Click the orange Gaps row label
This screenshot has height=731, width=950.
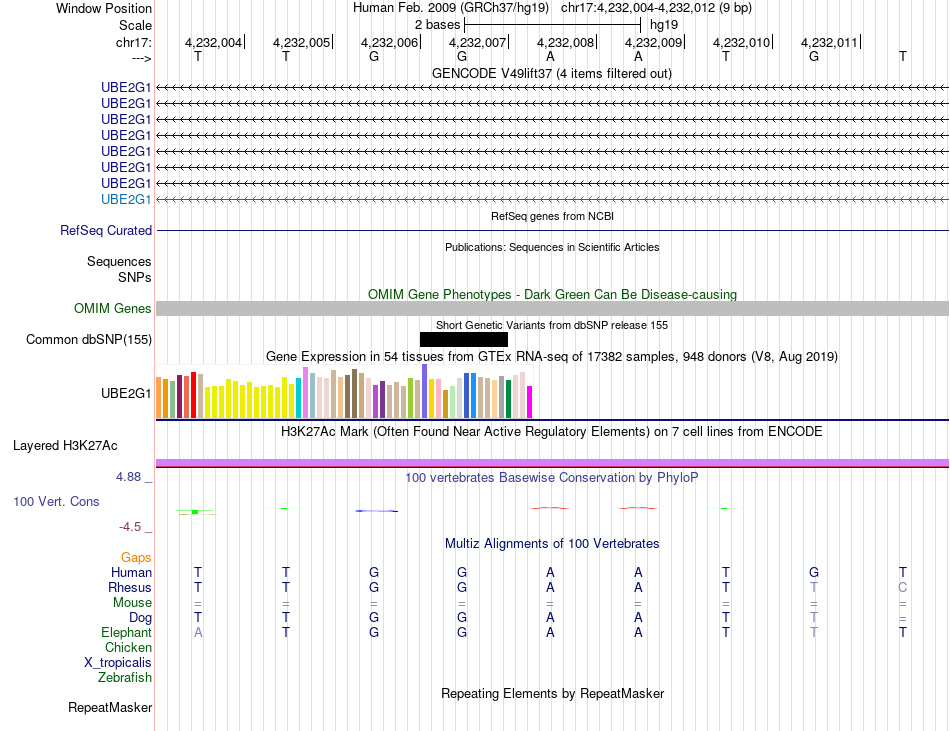pyautogui.click(x=136, y=557)
